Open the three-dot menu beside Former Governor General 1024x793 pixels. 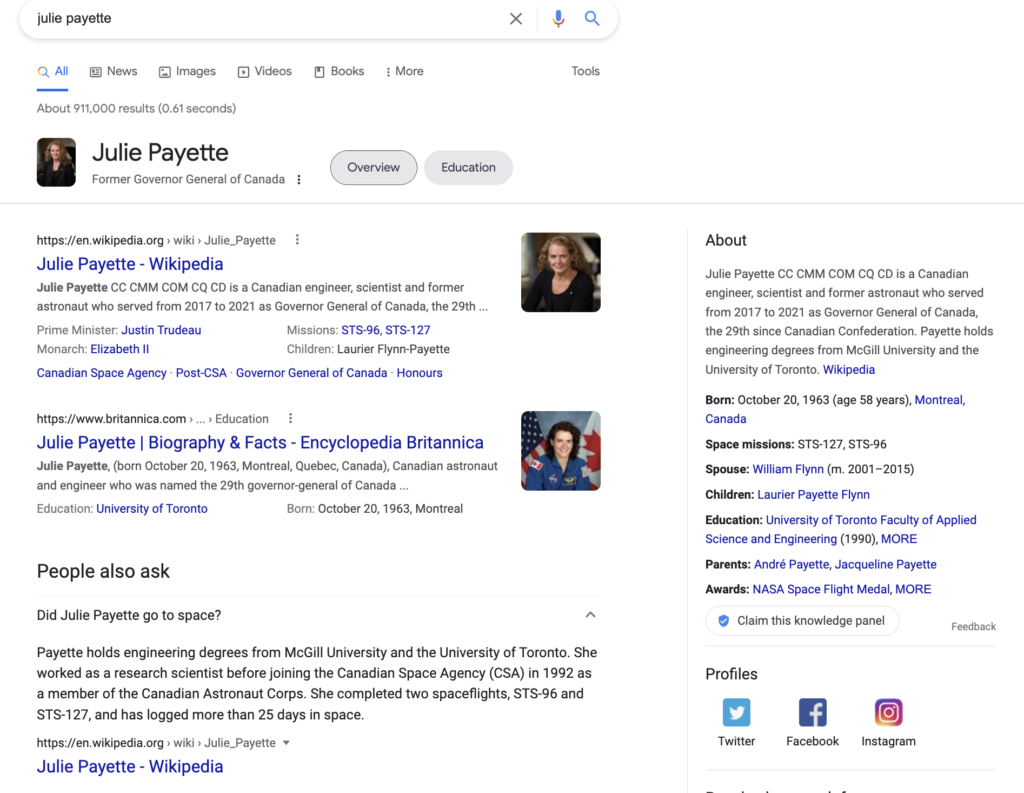299,180
